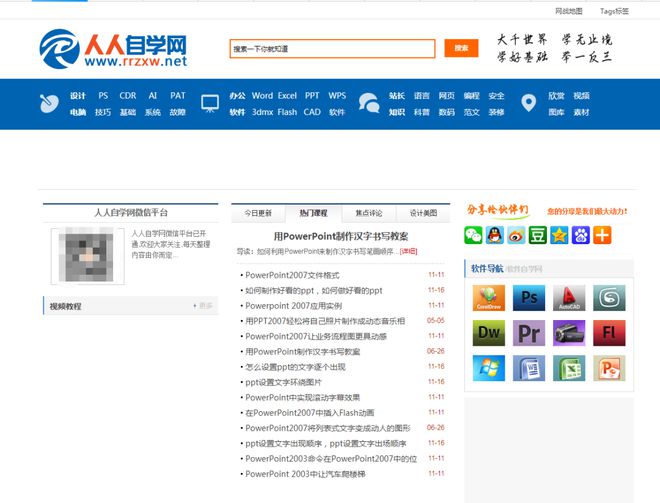Open the PAT navigation item
Screen dimensions: 660x503
[x=178, y=96]
